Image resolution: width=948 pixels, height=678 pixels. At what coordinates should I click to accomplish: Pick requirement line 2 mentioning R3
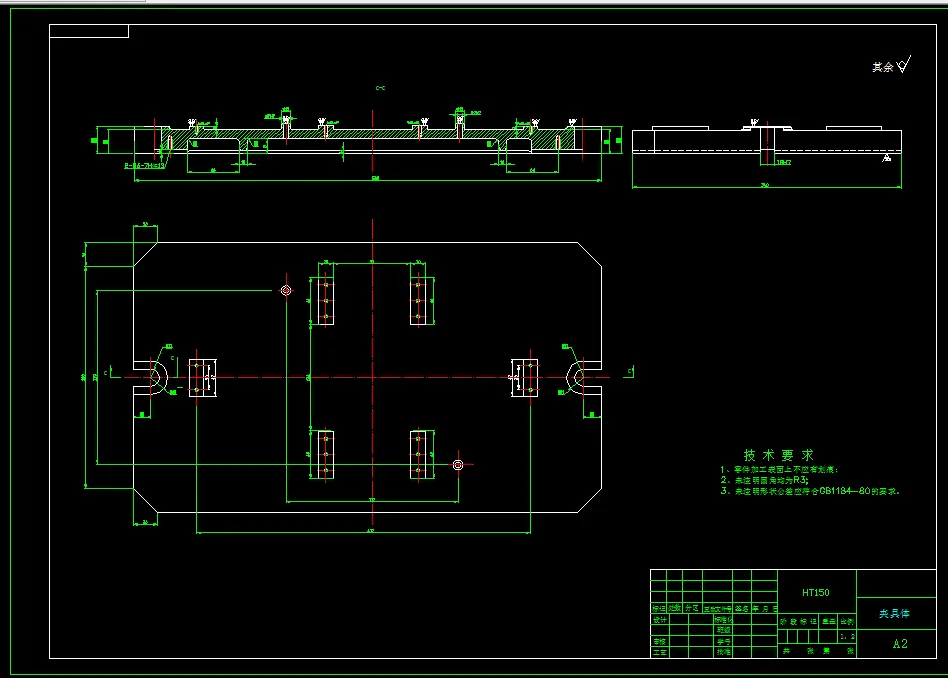(764, 480)
